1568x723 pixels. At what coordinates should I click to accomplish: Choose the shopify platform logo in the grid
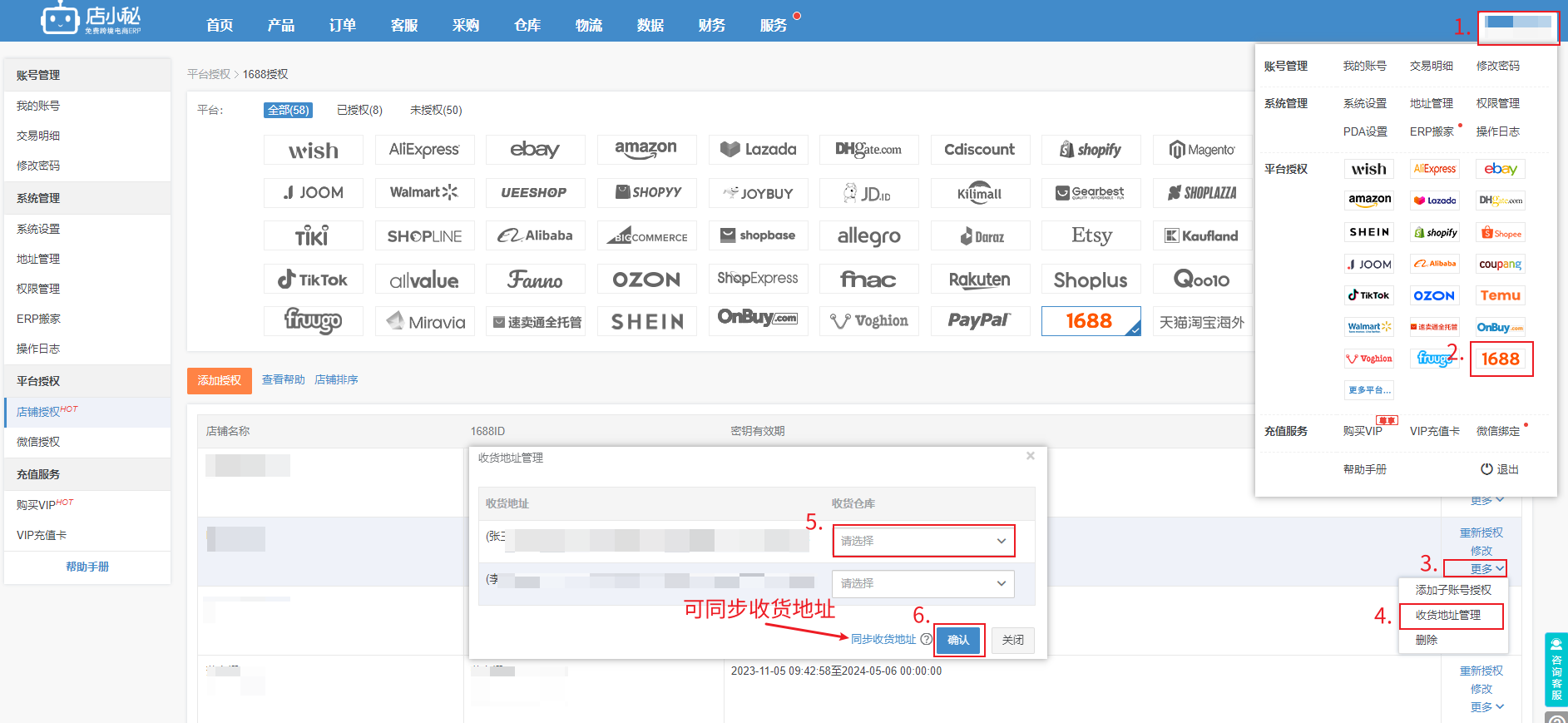(1091, 150)
